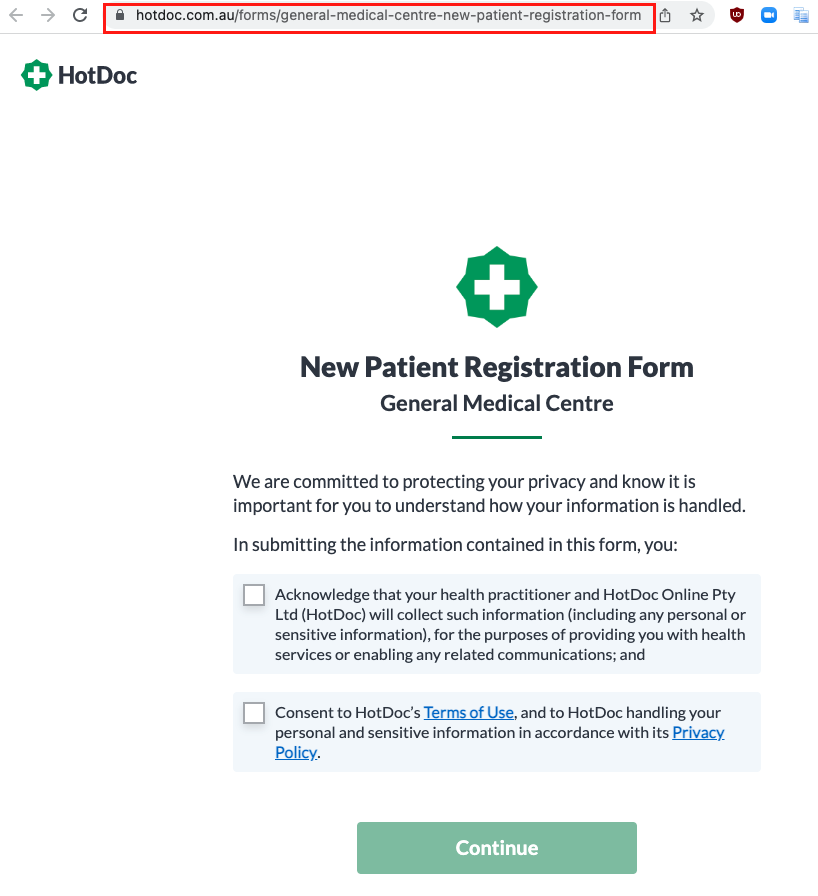The height and width of the screenshot is (896, 818).
Task: Open the Zoom extension icon
Action: 769,15
